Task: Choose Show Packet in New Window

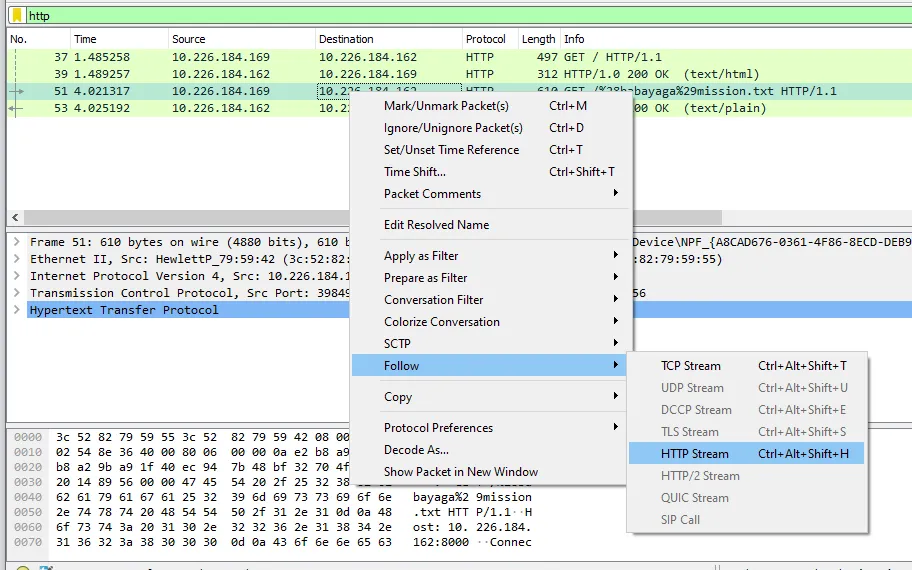Action: [x=490, y=472]
